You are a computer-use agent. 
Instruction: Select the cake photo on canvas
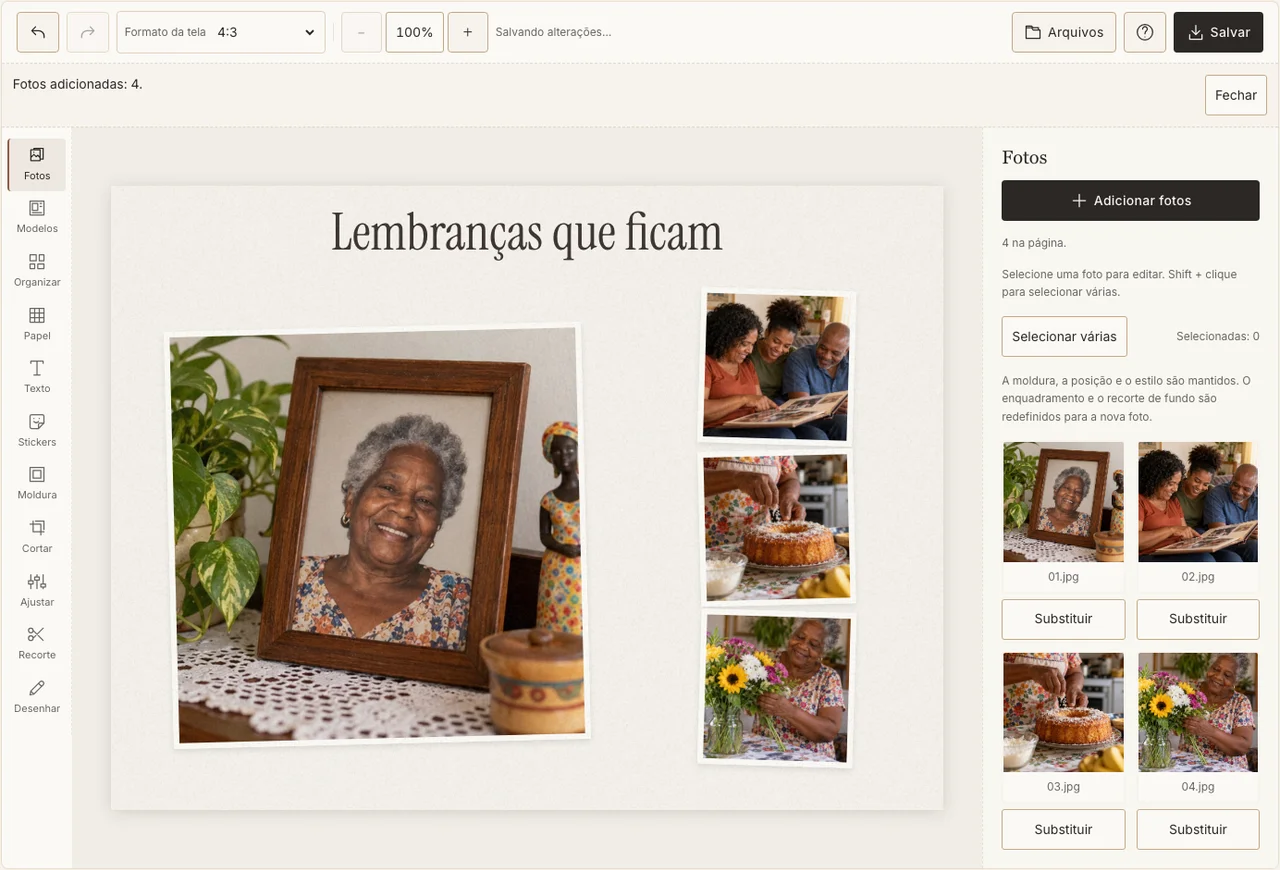[776, 527]
